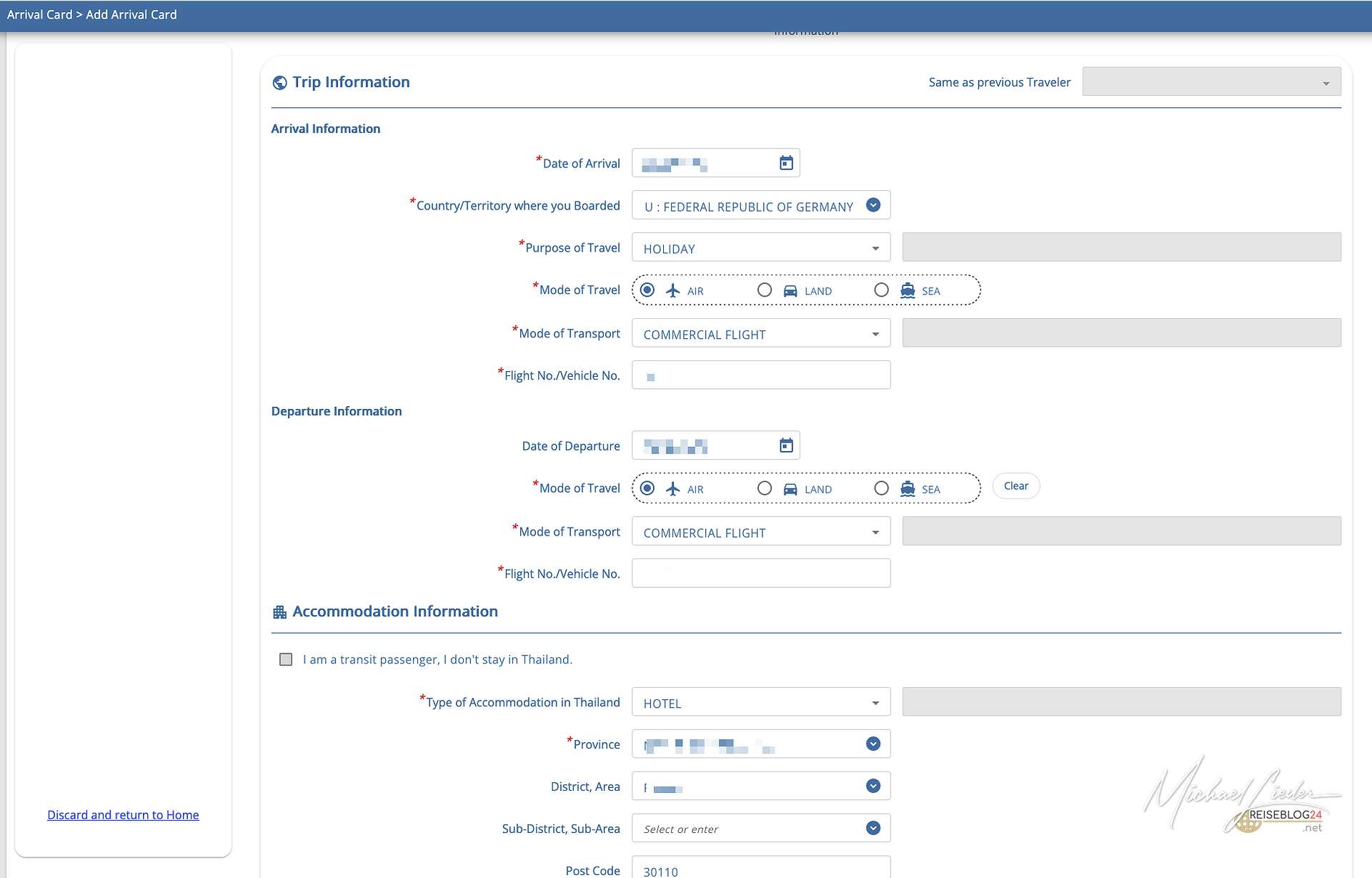Viewport: 1372px width, 878px height.
Task: Select the SEA radio button for departure travel
Action: pos(882,488)
